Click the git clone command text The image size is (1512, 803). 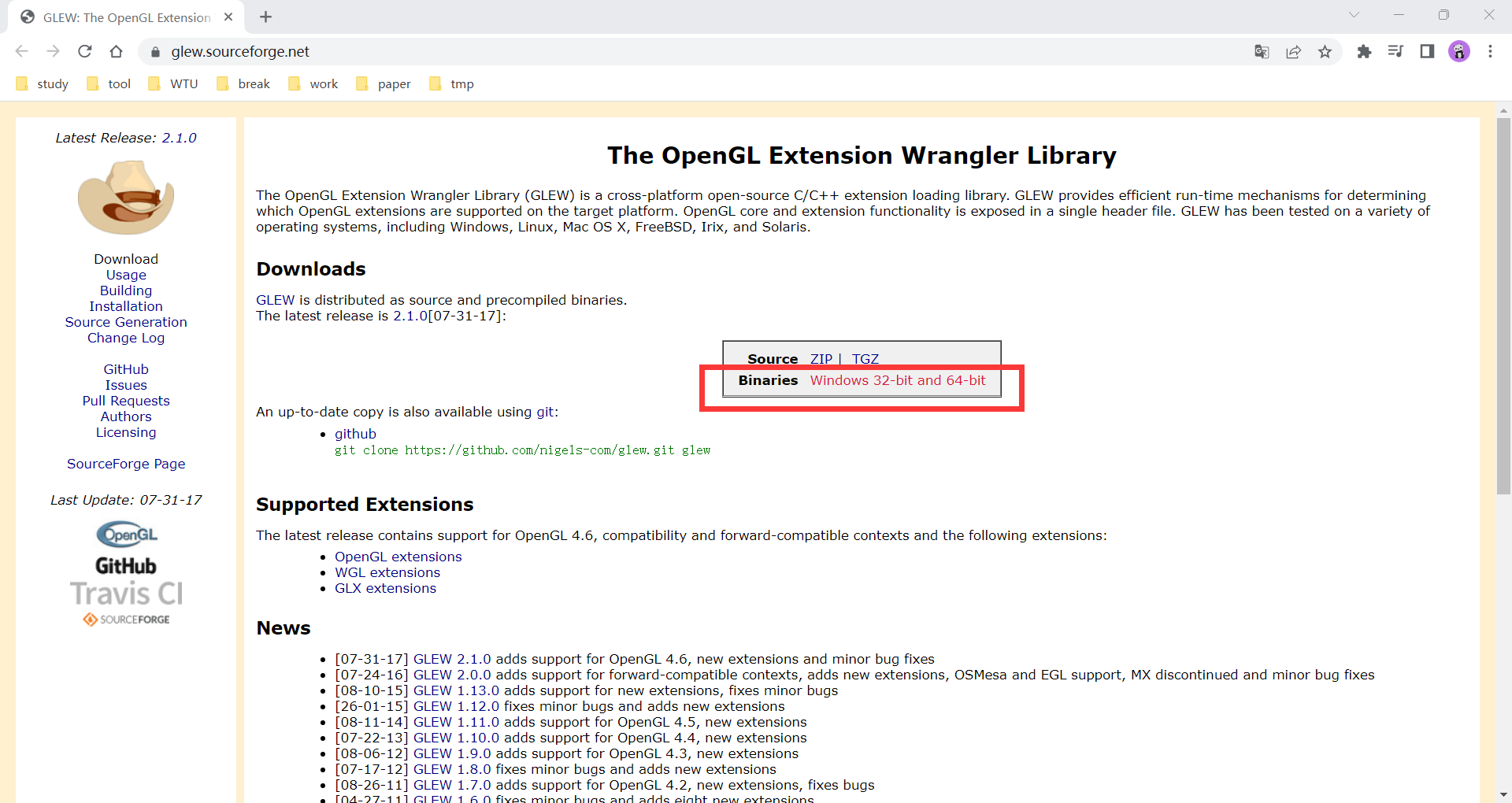pyautogui.click(x=522, y=450)
